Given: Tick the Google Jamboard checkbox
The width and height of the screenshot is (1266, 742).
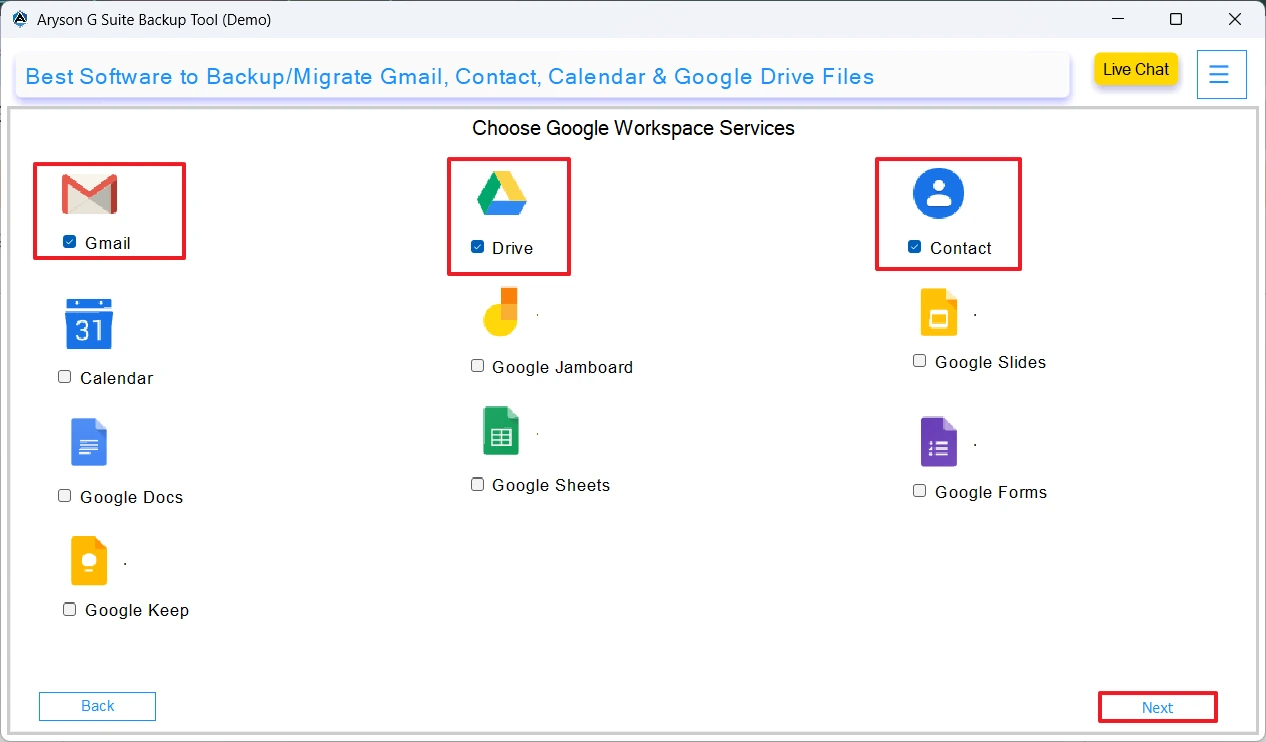Looking at the screenshot, I should [477, 366].
